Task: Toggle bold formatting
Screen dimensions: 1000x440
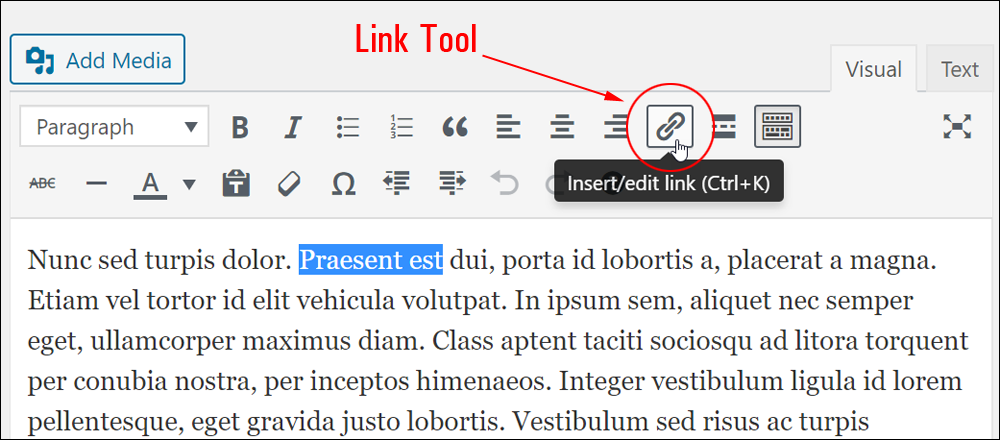Action: (240, 126)
